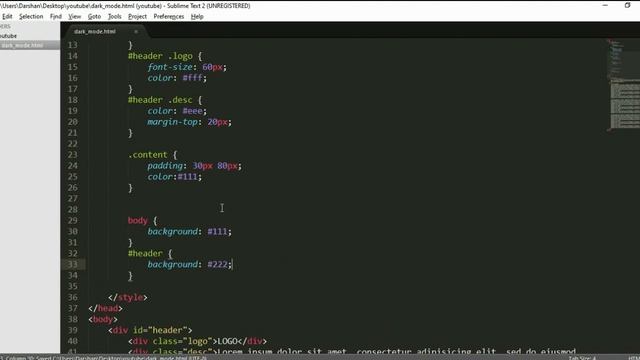This screenshot has height=360, width=640.
Task: Open the Tools menu
Action: click(x=115, y=17)
